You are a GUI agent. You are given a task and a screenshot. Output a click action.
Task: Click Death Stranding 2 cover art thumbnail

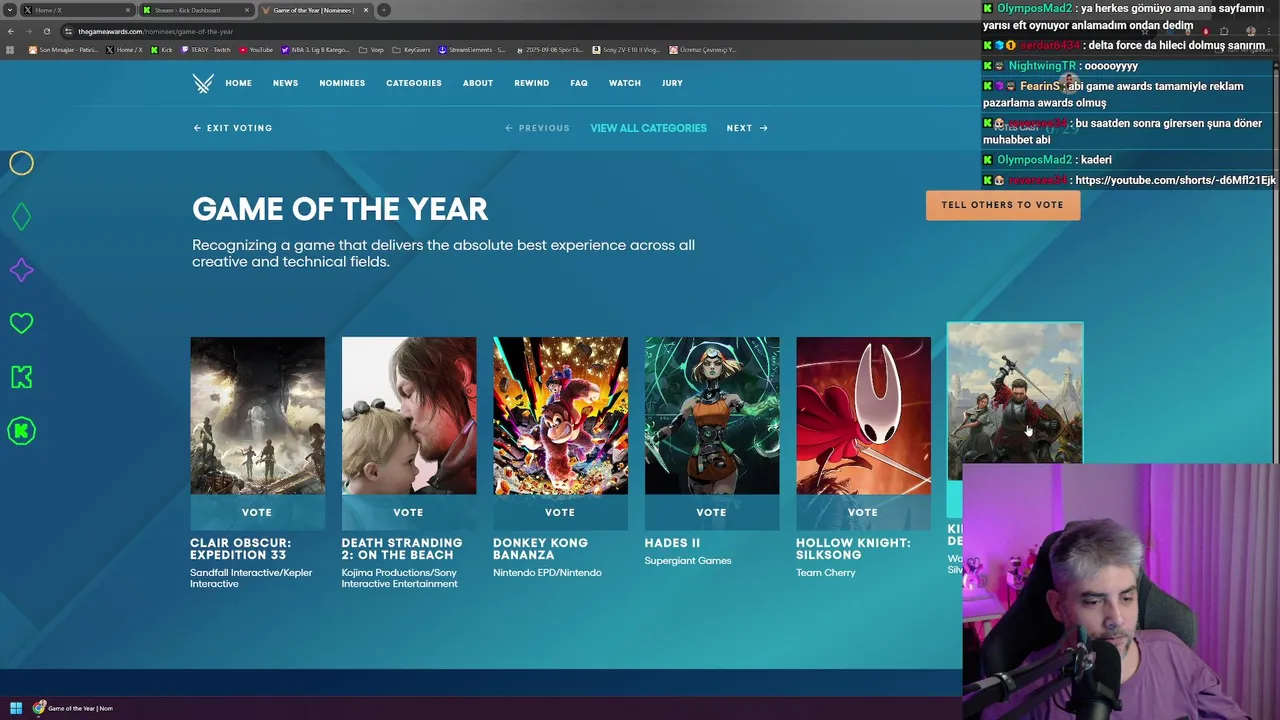[409, 416]
